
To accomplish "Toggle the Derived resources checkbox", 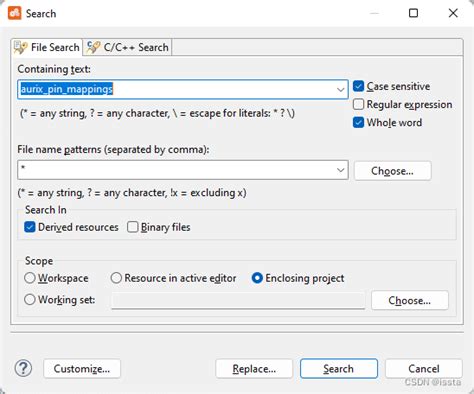I will (x=30, y=227).
